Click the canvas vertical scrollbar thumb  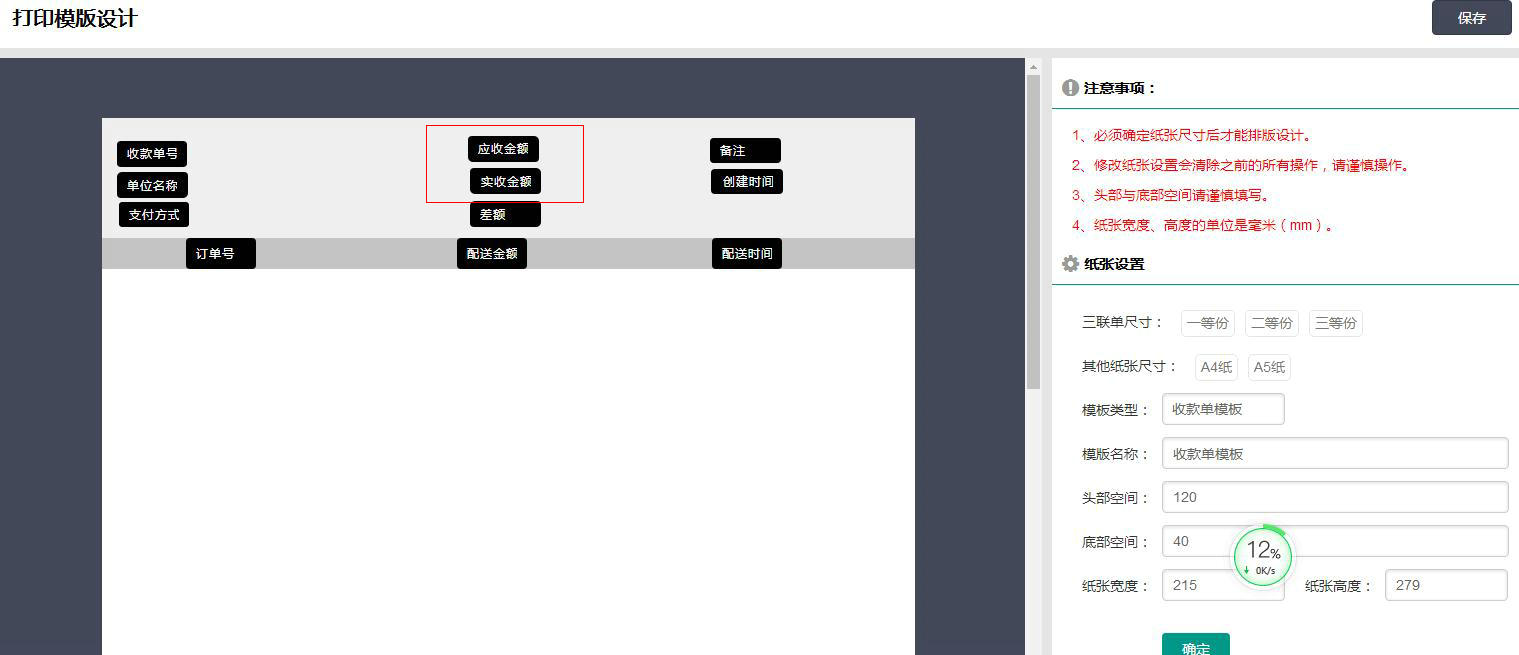tap(1033, 230)
